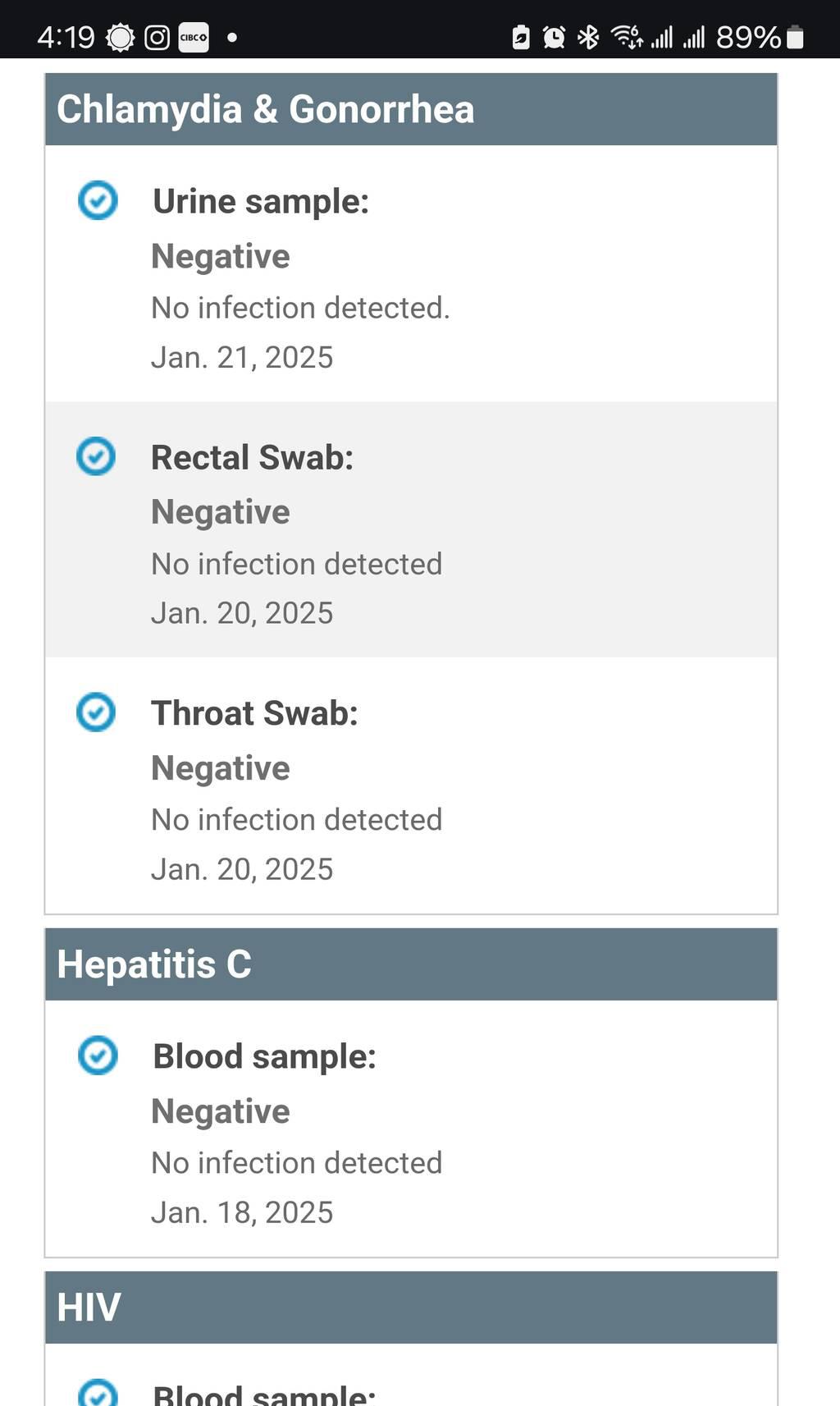This screenshot has width=840, height=1406.
Task: Tap the Wi-Fi signal icon
Action: pyautogui.click(x=627, y=37)
